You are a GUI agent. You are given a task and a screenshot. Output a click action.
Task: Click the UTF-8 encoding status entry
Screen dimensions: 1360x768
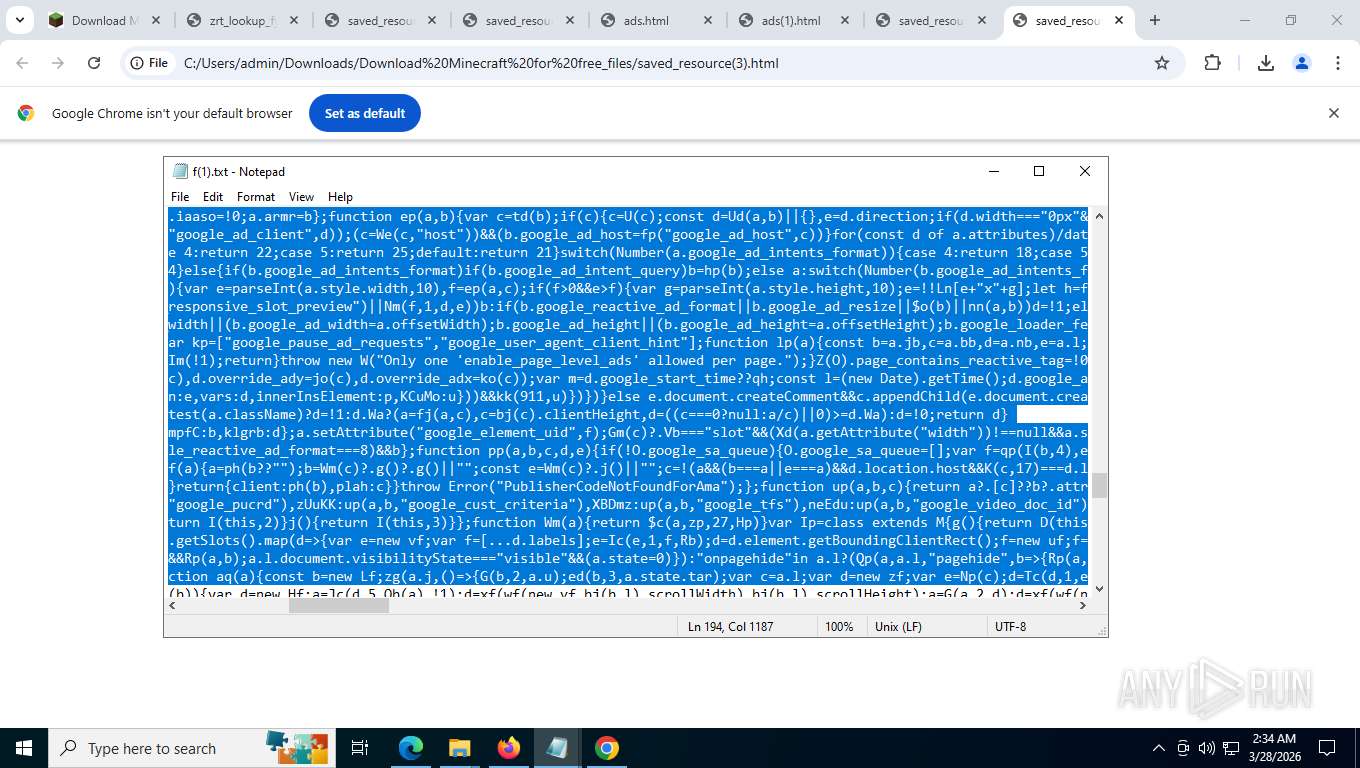[x=1010, y=626]
